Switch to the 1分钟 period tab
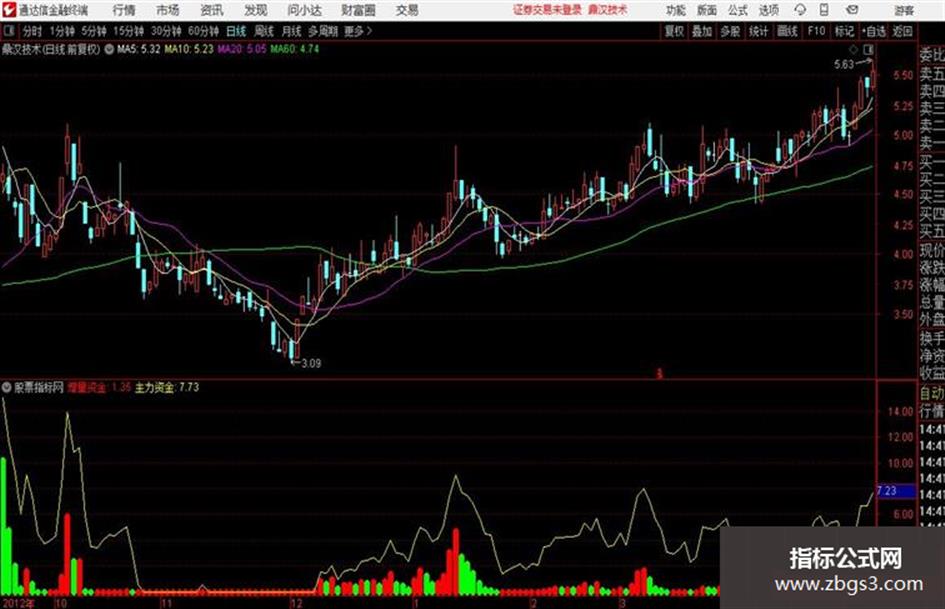Viewport: 945px width, 609px height. (62, 31)
